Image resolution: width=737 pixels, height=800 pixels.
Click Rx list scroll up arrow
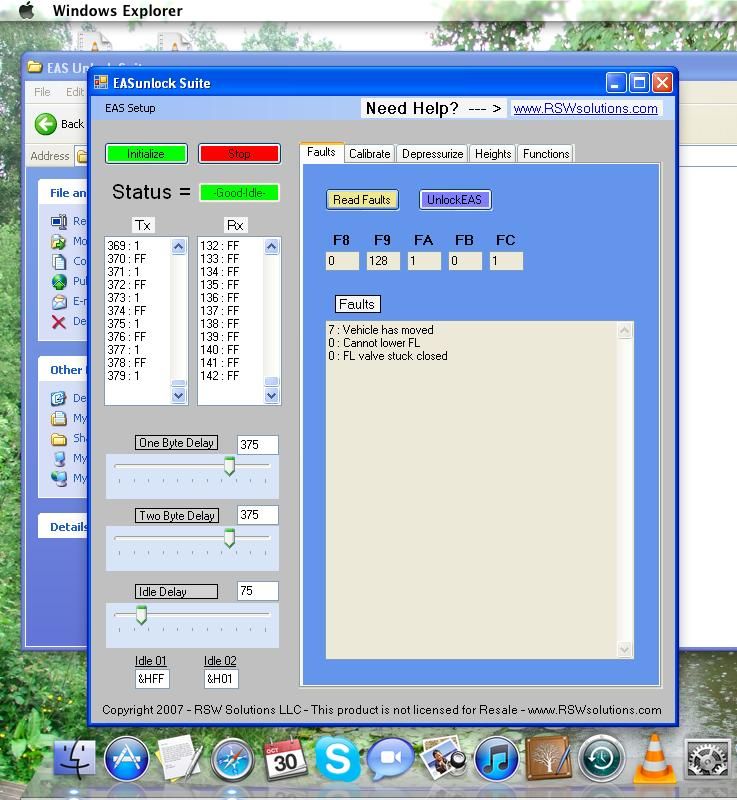[x=272, y=247]
